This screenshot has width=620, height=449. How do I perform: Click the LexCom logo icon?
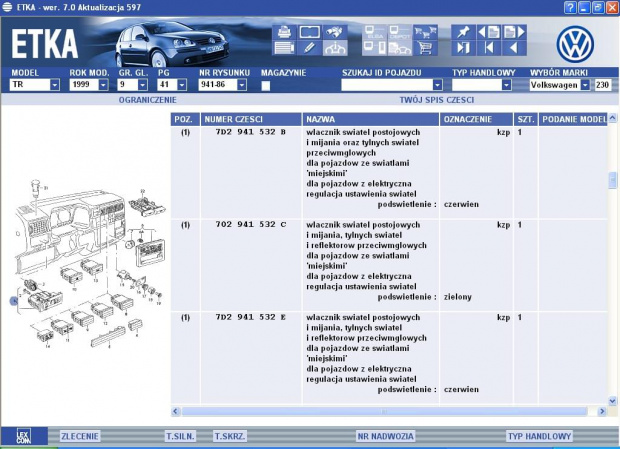24,436
